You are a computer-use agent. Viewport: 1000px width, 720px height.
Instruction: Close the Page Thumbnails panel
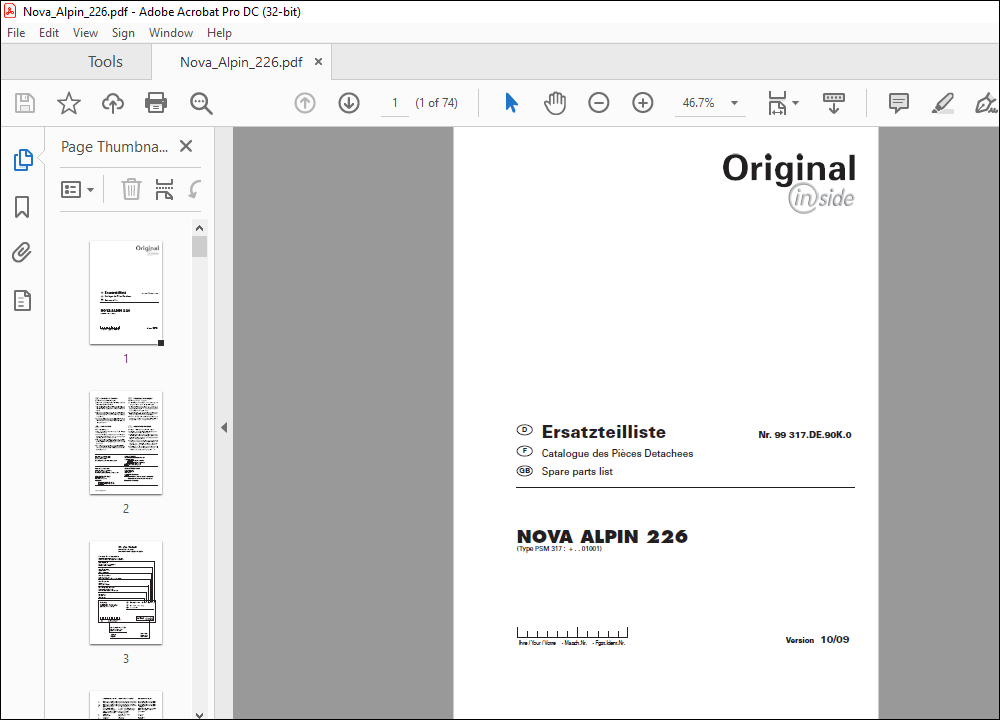pos(186,146)
